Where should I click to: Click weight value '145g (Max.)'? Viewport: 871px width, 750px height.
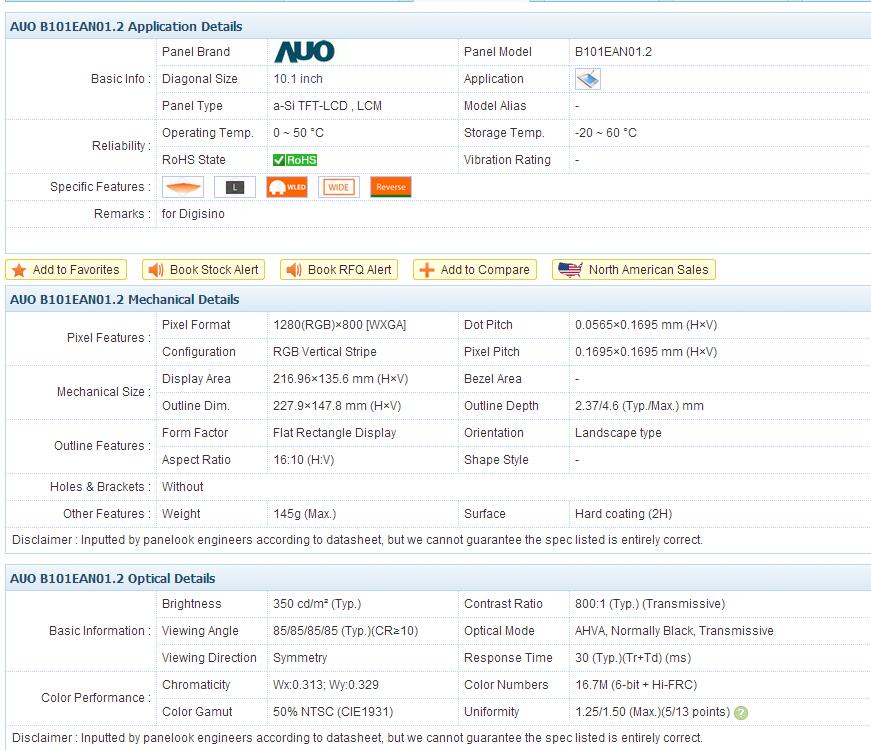click(x=304, y=514)
